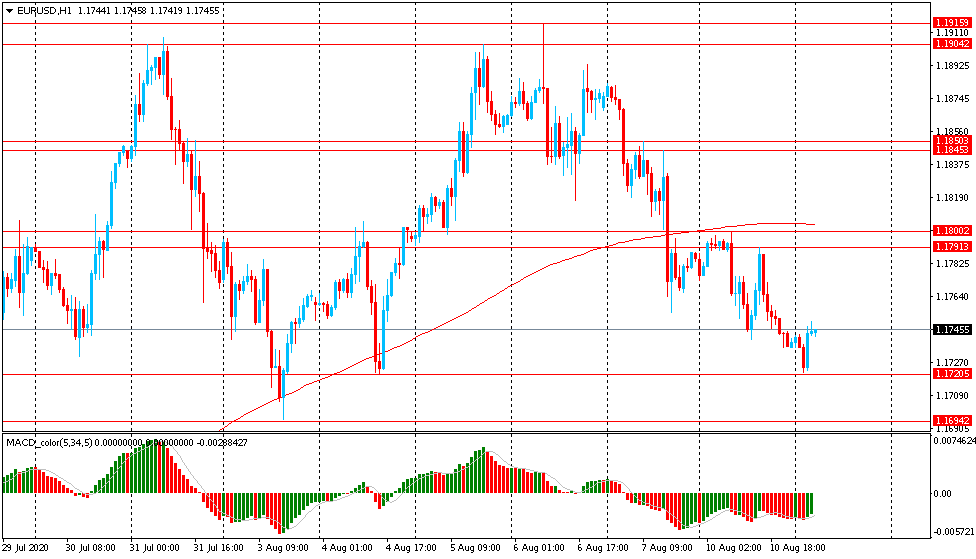Click the 1.18925 price axis value
The width and height of the screenshot is (976, 559).
[952, 65]
